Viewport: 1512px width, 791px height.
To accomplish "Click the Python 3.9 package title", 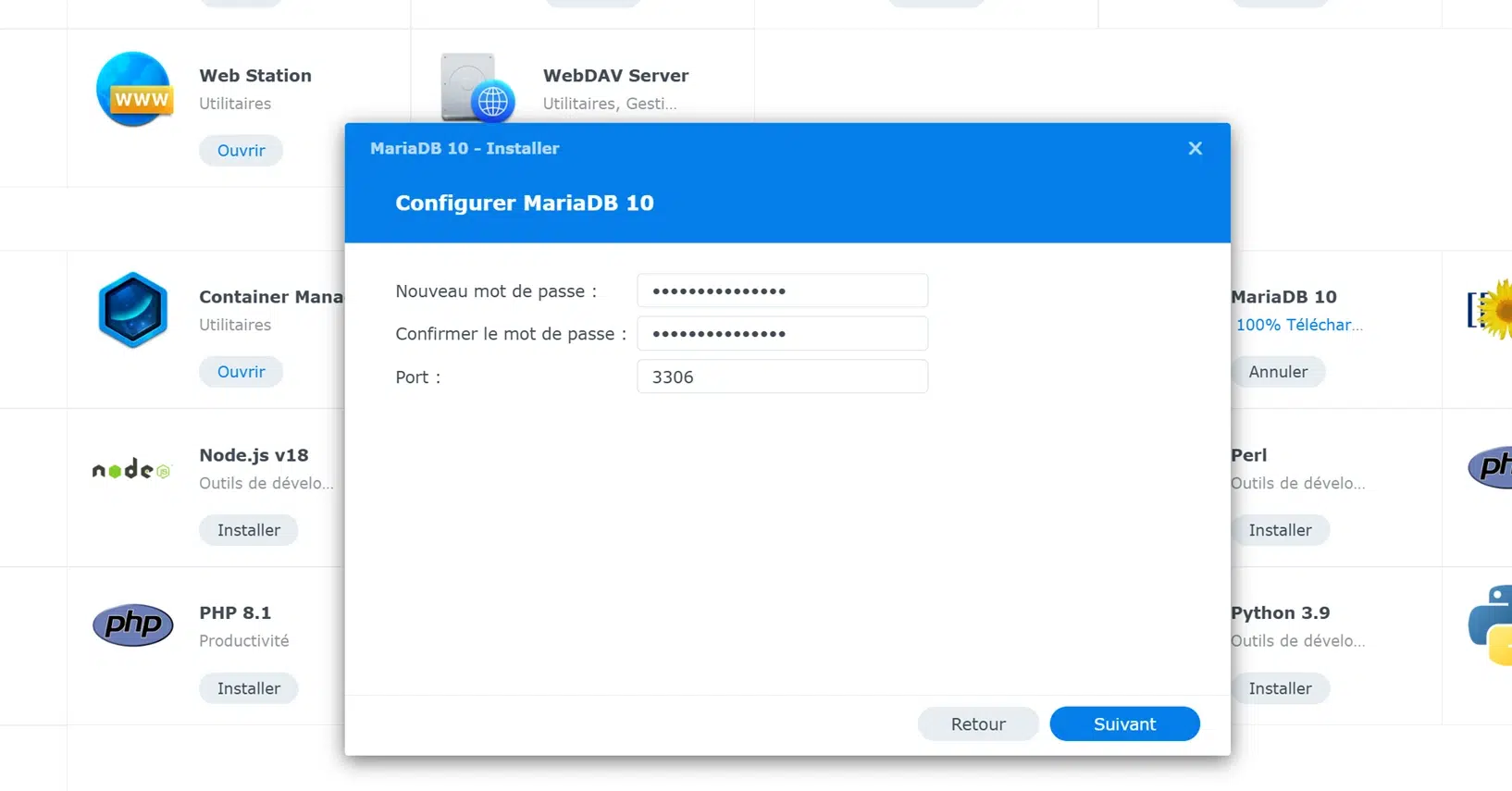I will pos(1280,612).
